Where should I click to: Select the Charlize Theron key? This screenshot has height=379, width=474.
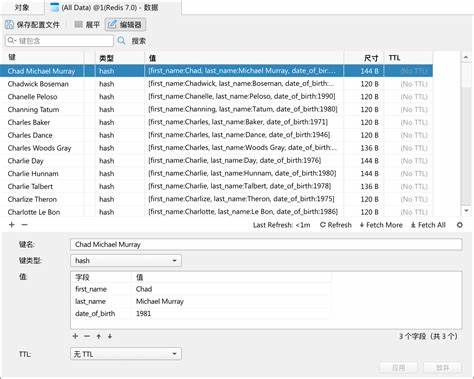(32, 199)
